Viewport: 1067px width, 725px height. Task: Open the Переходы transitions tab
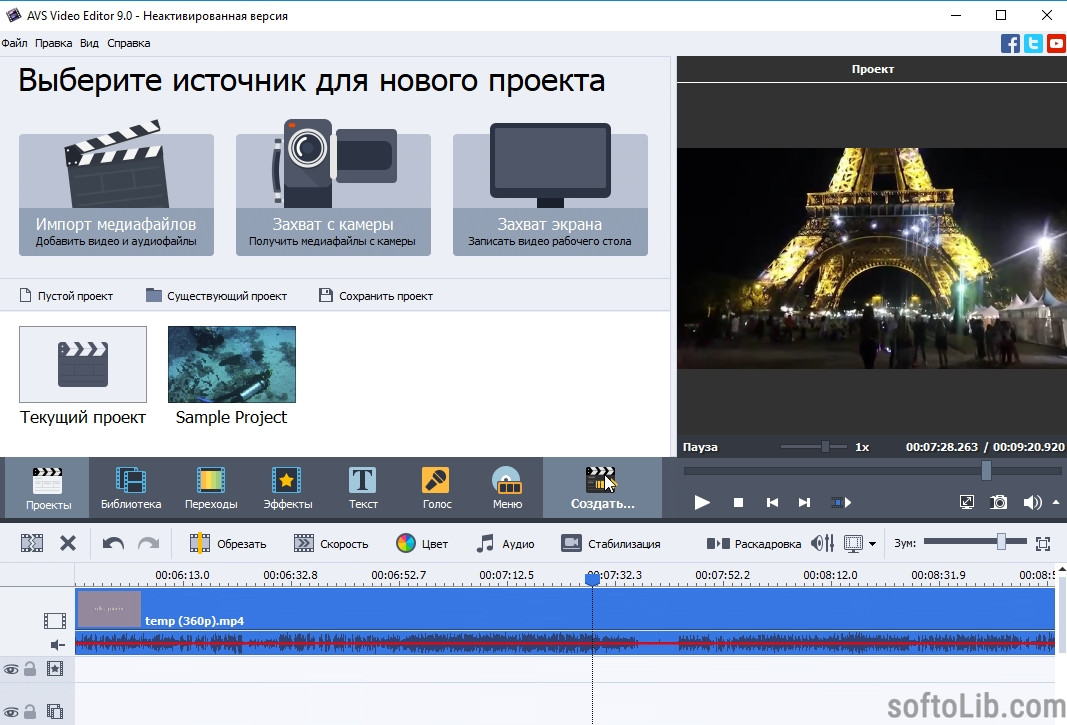click(211, 488)
